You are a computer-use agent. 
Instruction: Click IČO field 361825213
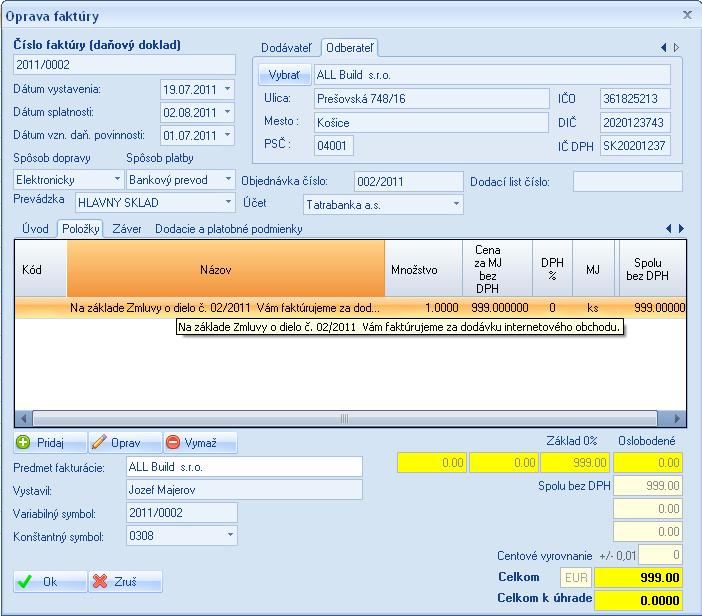point(635,98)
